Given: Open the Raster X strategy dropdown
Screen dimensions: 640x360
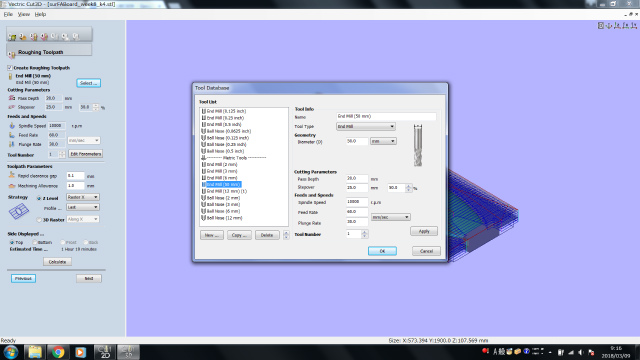Looking at the screenshot, I should 83,197.
